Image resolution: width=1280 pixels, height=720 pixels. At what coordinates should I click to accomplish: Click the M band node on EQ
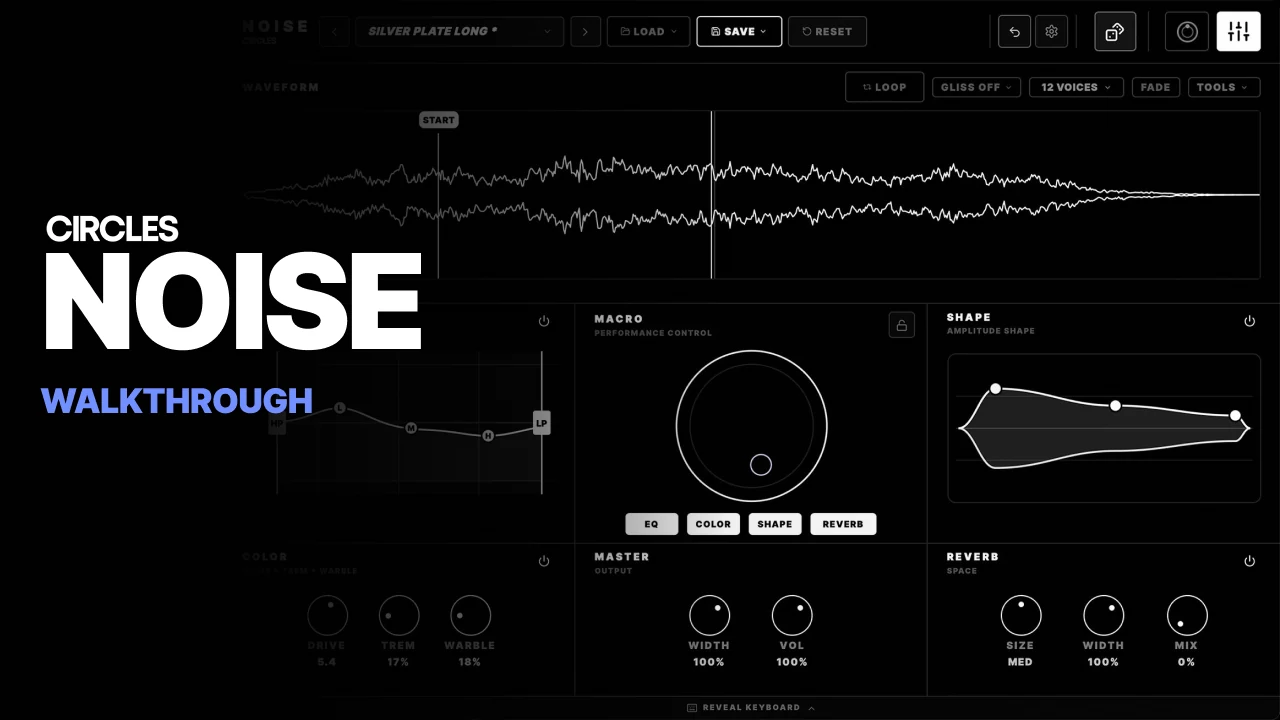(411, 428)
